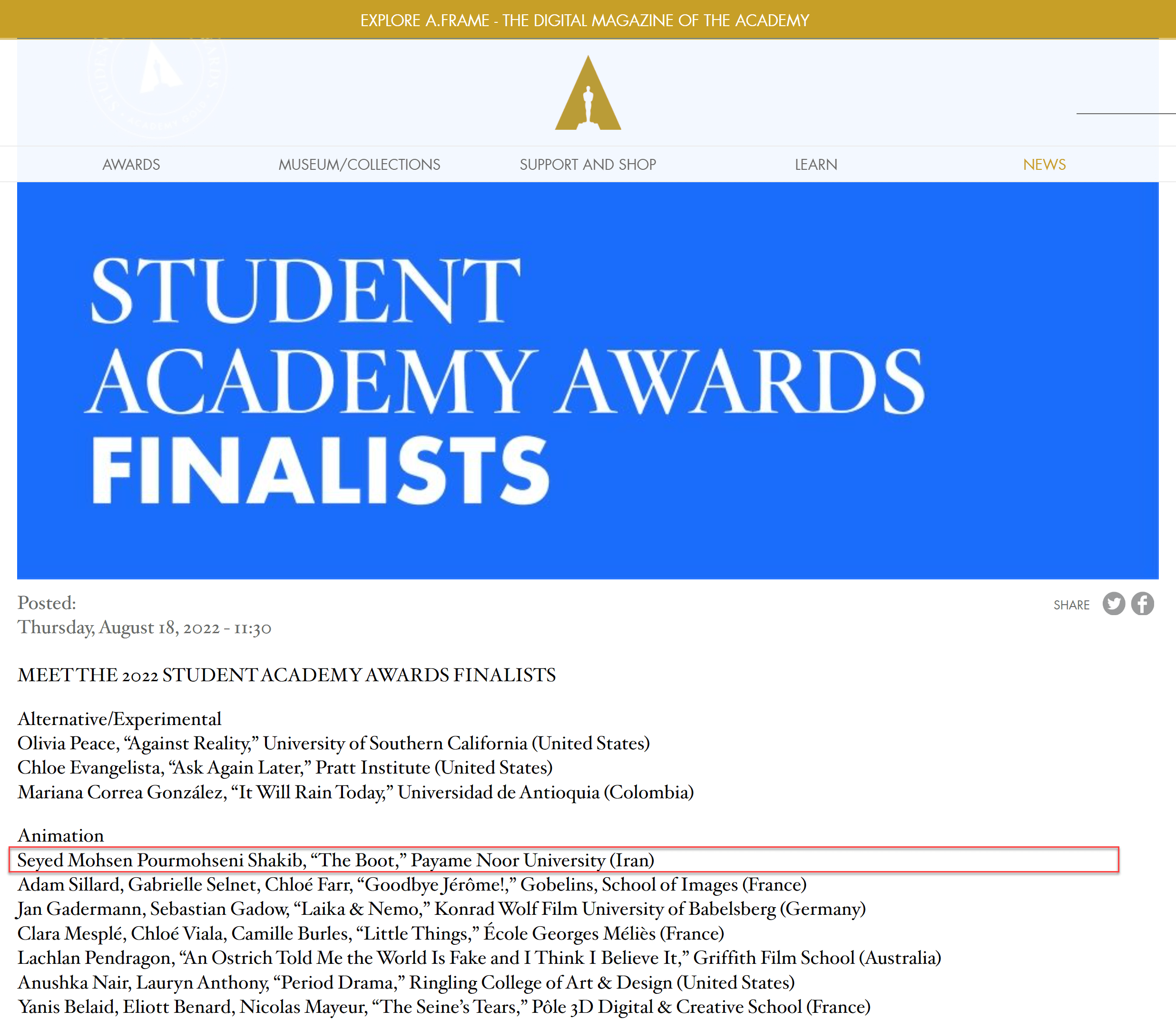Open the Museum/Collections menu
The image size is (1176, 1019).
[359, 164]
